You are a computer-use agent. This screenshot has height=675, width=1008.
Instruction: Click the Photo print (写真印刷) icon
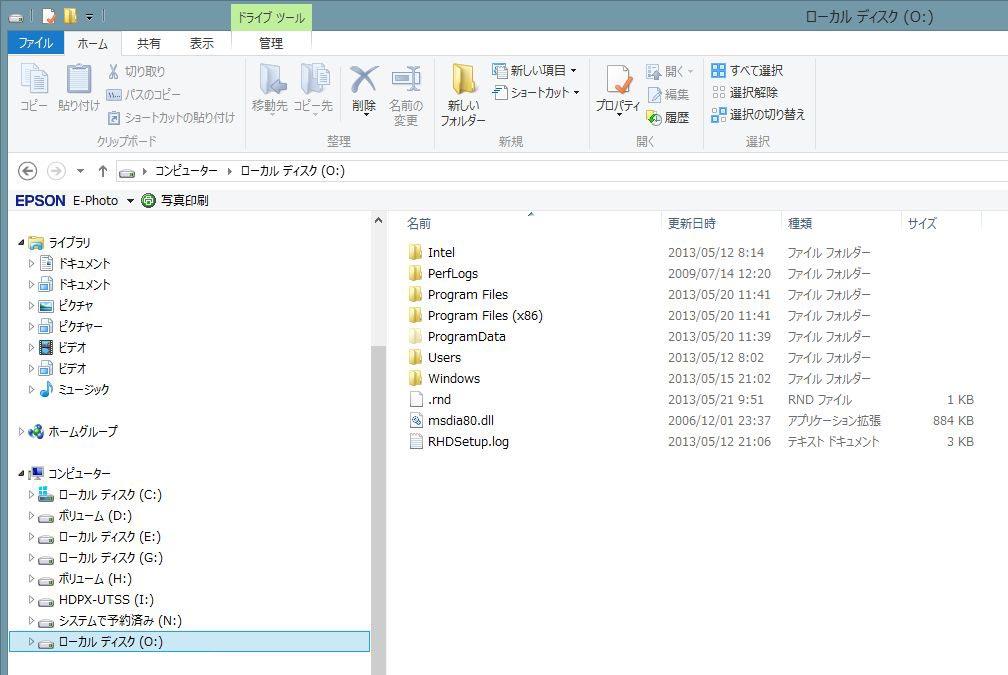148,201
